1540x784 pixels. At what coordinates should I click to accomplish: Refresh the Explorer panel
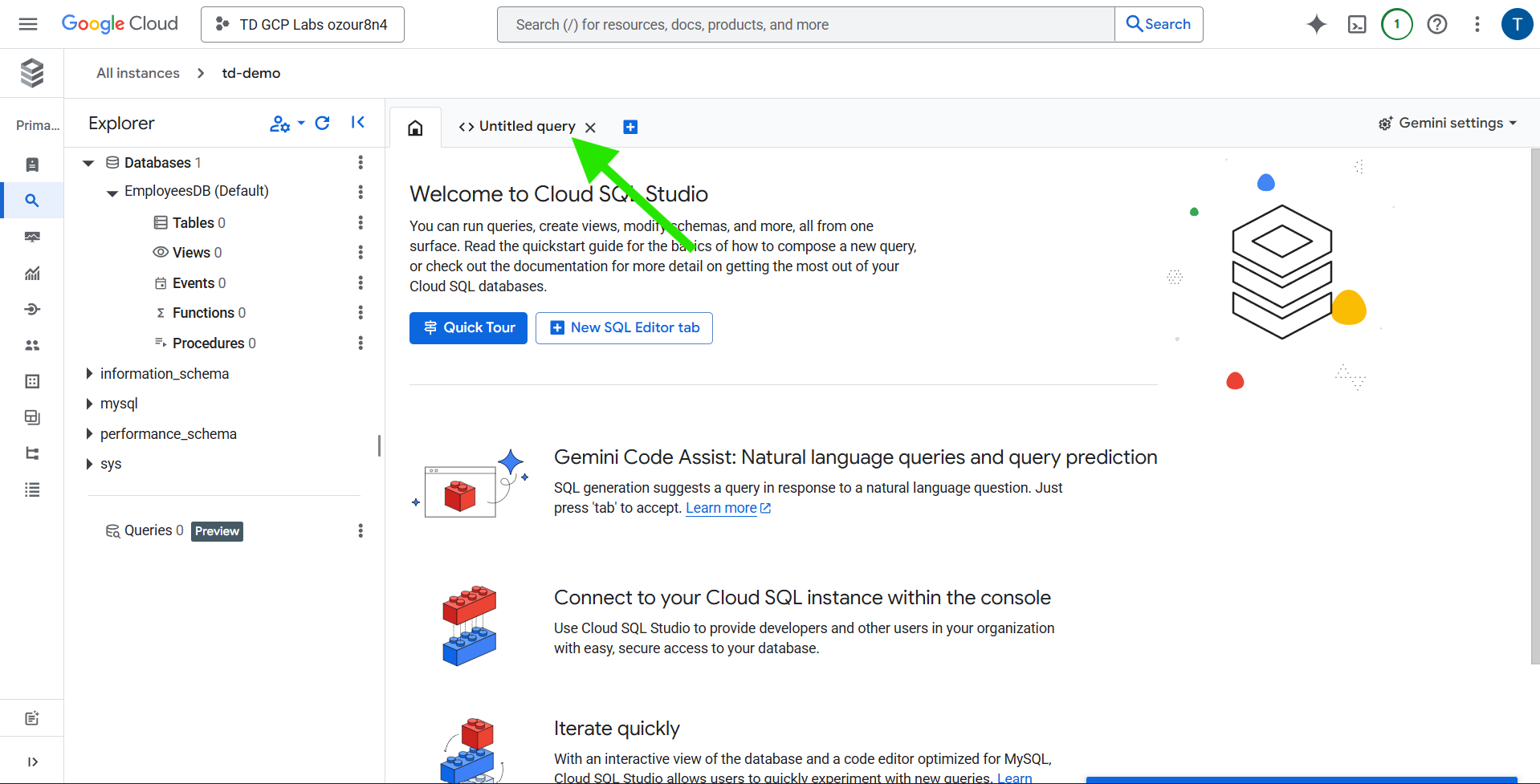tap(322, 123)
